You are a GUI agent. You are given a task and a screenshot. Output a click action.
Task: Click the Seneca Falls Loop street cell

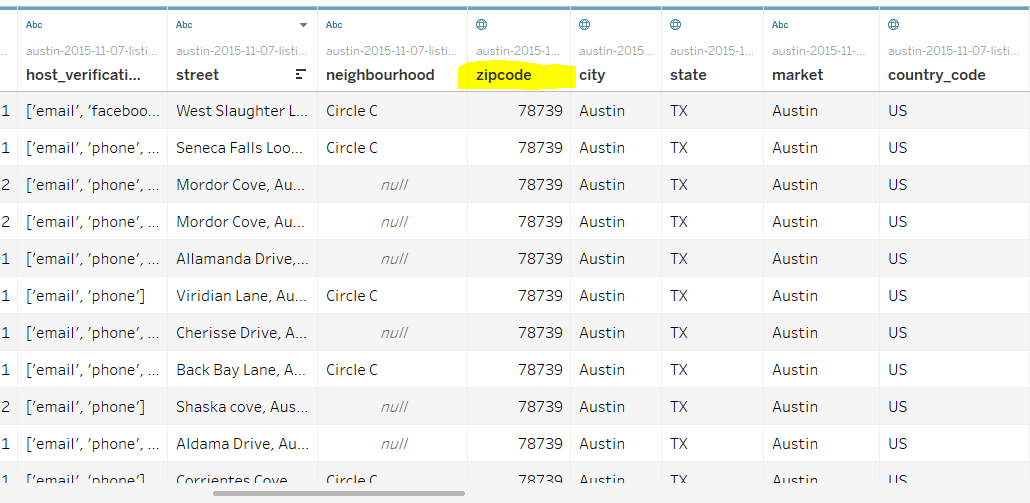[241, 148]
